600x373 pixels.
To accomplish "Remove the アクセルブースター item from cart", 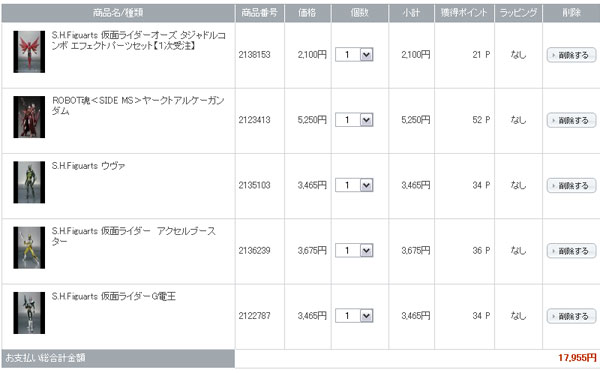I will tap(571, 251).
